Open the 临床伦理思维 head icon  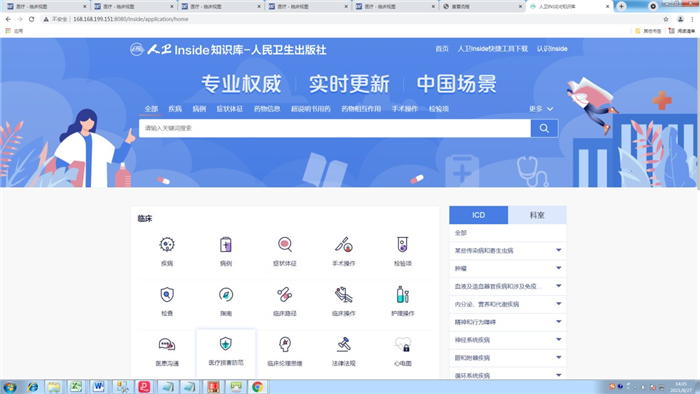click(x=285, y=344)
